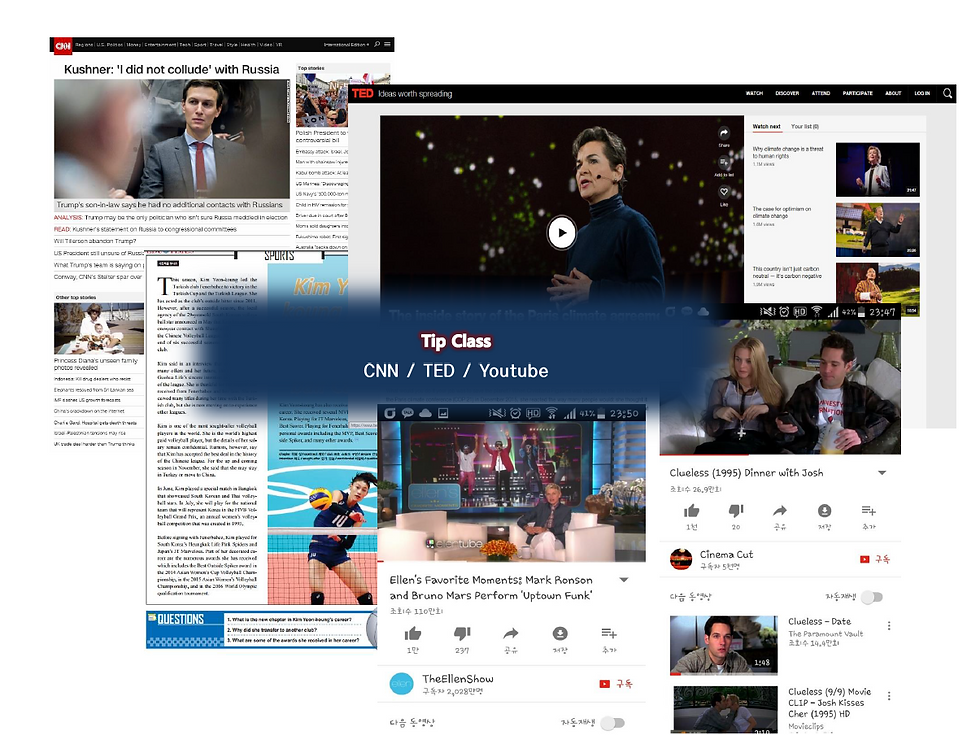The height and width of the screenshot is (735, 980).
Task: Tap Wi-Fi icon in 23:47 phone status bar
Action: [817, 311]
